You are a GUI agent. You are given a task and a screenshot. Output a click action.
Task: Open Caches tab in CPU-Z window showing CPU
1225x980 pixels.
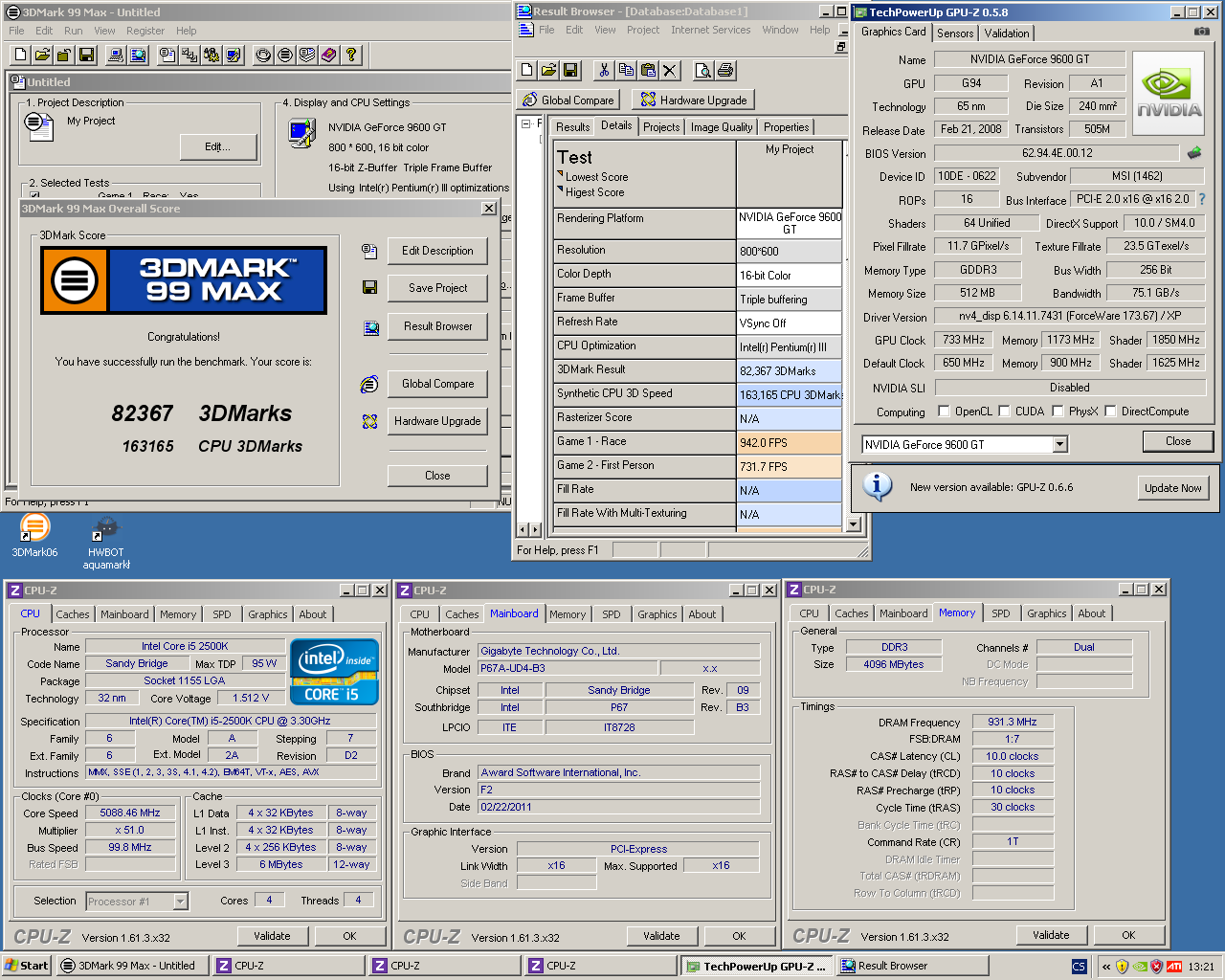73,614
